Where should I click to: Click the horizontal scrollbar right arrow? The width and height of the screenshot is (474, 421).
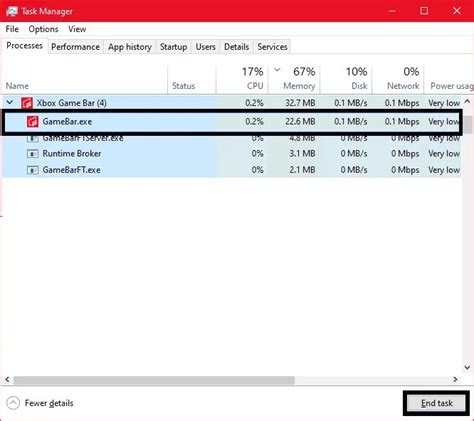tap(455, 380)
